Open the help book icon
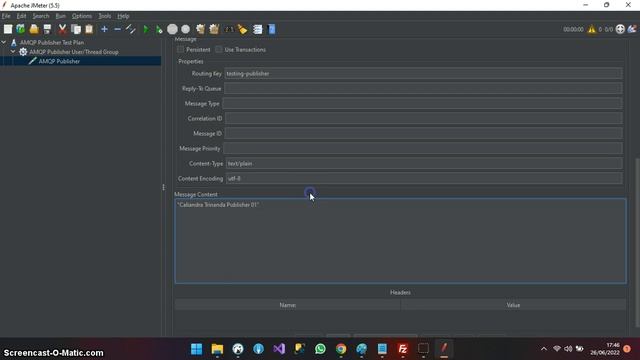The height and width of the screenshot is (360, 640). click(271, 29)
